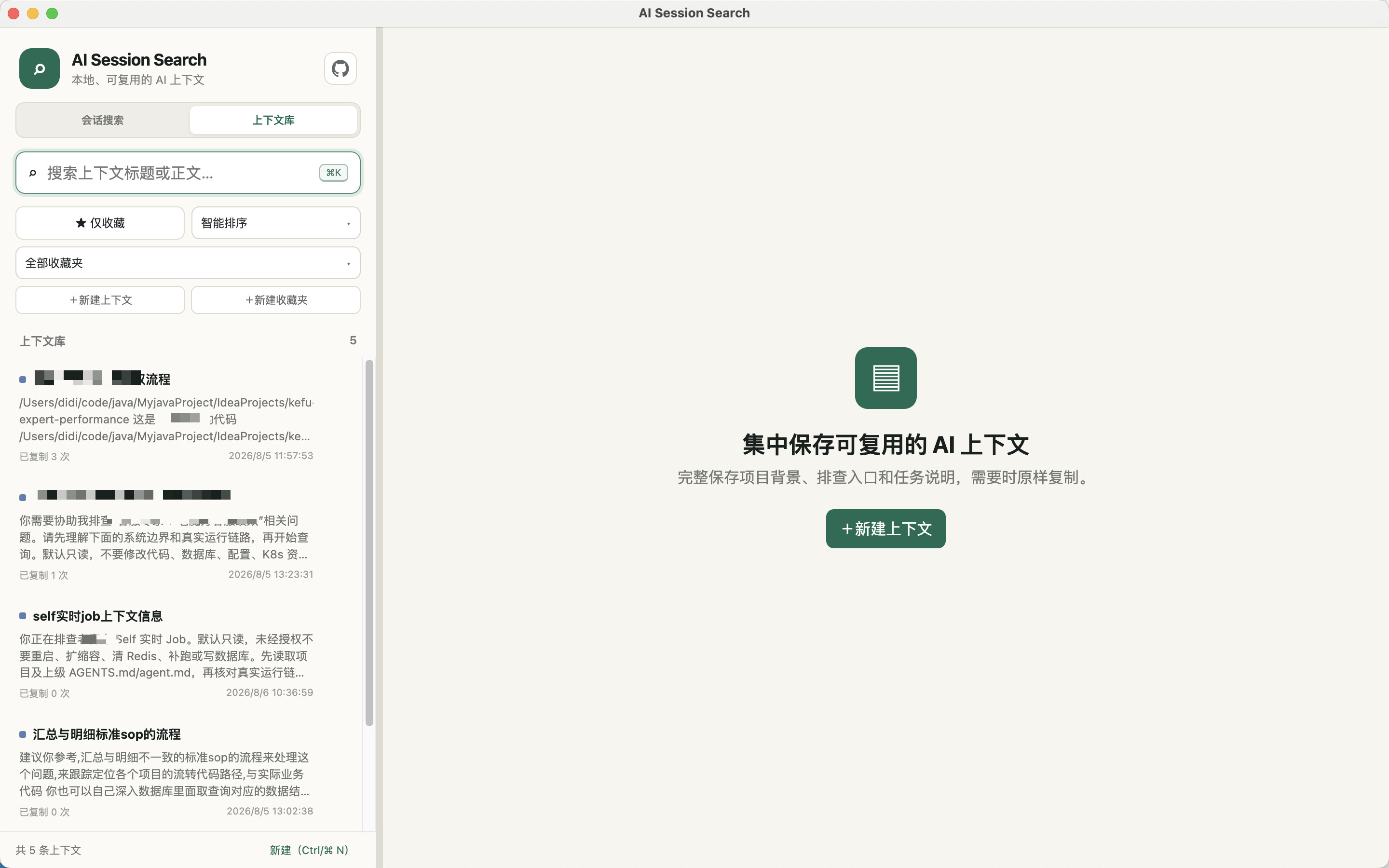Open the self实时job上下文信息 context

[166, 653]
